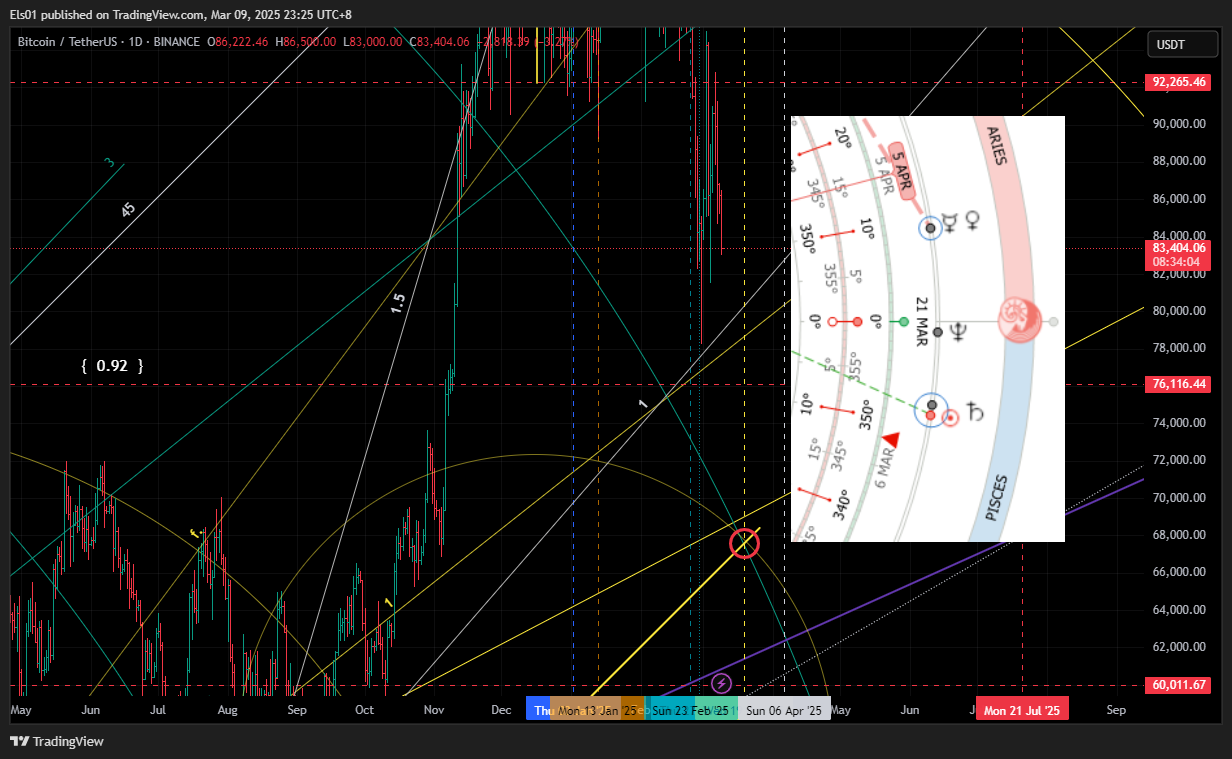Image resolution: width=1232 pixels, height=759 pixels.
Task: Click the Sun 23 Feb '25 date label
Action: (691, 710)
